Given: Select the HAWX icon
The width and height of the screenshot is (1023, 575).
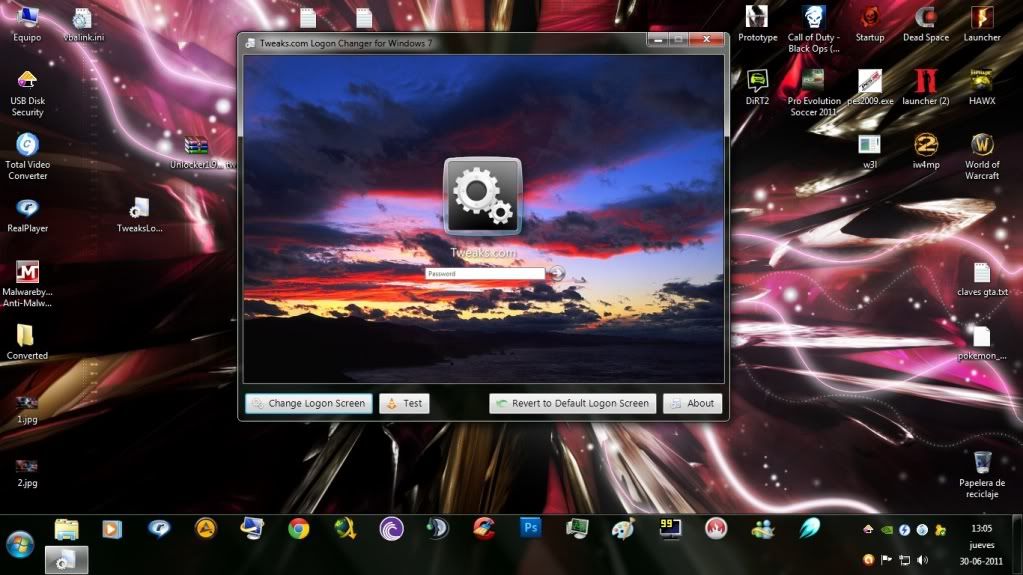Looking at the screenshot, I should 982,87.
